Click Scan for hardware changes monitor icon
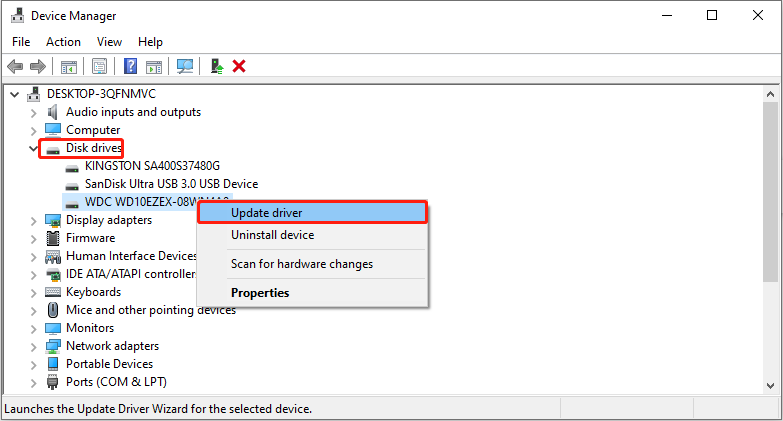The height and width of the screenshot is (421, 783). (185, 66)
